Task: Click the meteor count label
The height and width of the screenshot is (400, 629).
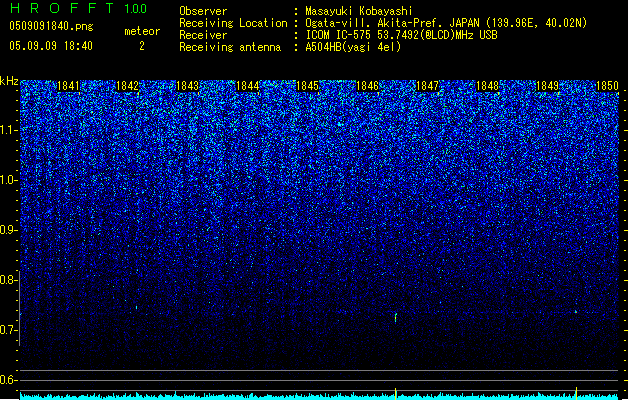Action: 142,31
